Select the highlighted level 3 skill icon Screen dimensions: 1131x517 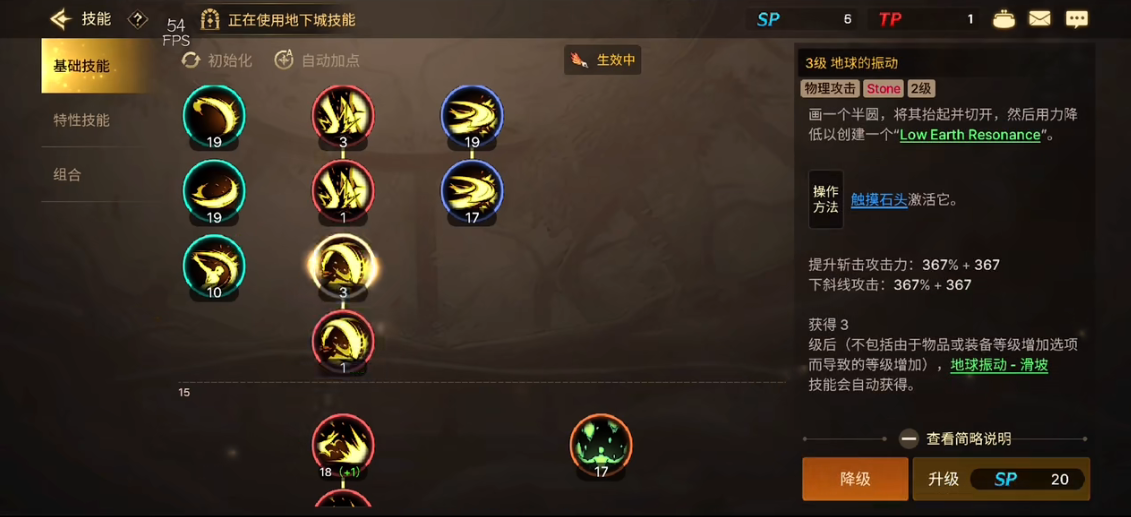[x=343, y=266]
